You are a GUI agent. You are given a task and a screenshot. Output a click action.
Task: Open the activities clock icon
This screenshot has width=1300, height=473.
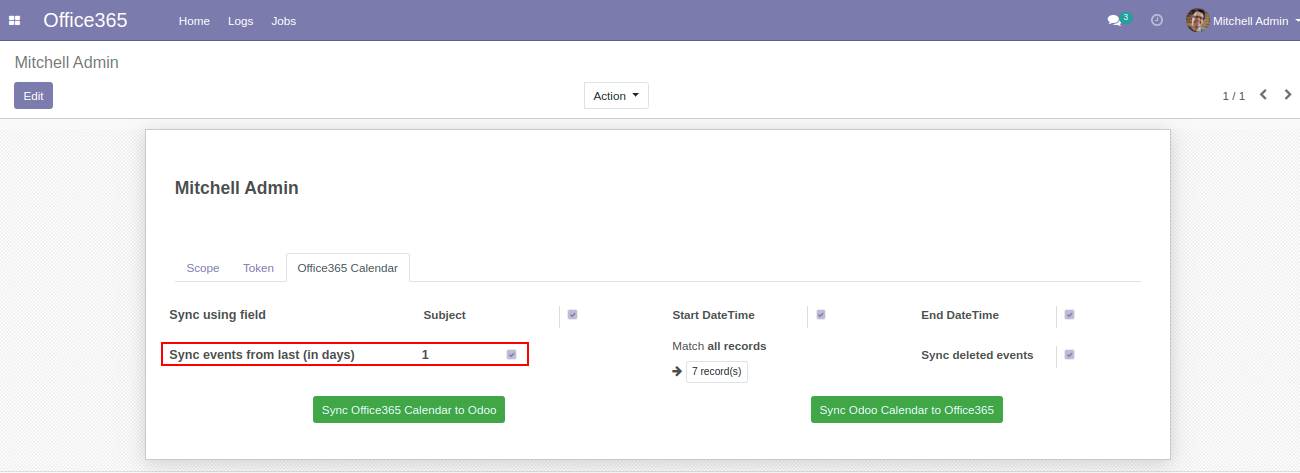1157,20
